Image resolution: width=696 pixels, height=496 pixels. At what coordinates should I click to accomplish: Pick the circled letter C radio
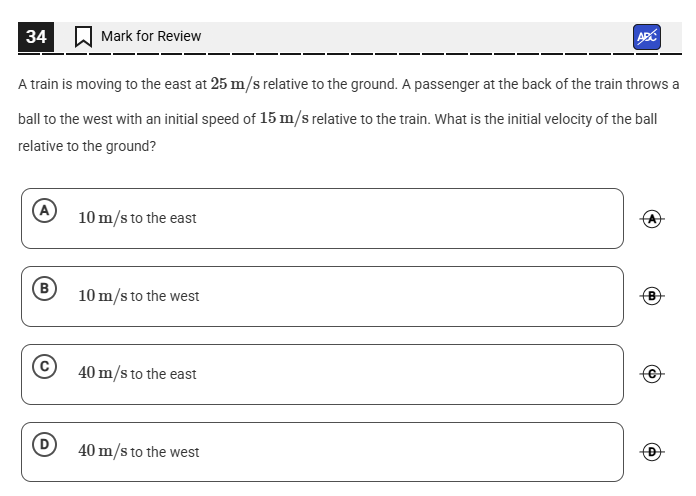click(43, 367)
